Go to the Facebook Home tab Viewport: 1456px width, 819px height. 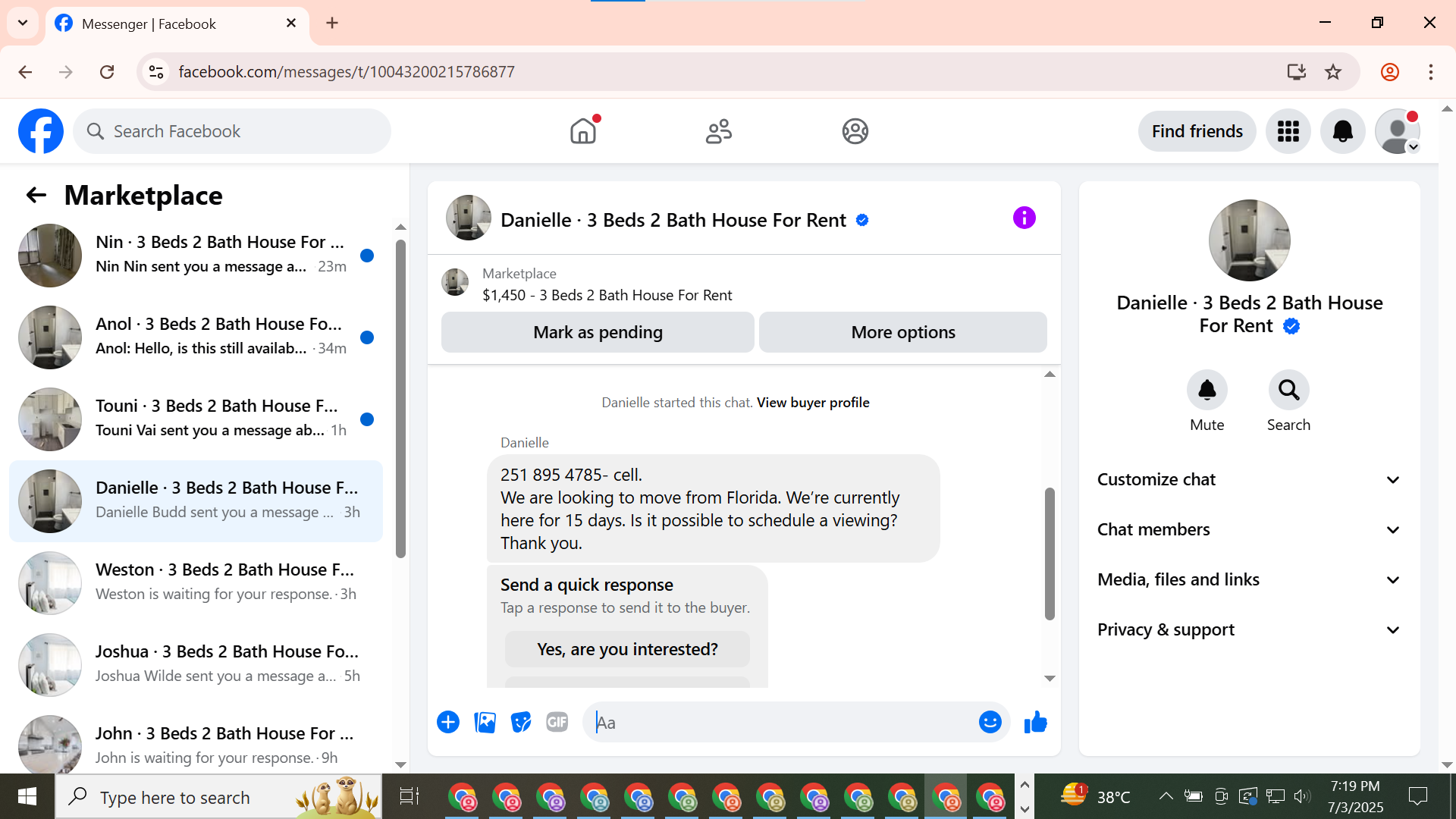pos(583,131)
